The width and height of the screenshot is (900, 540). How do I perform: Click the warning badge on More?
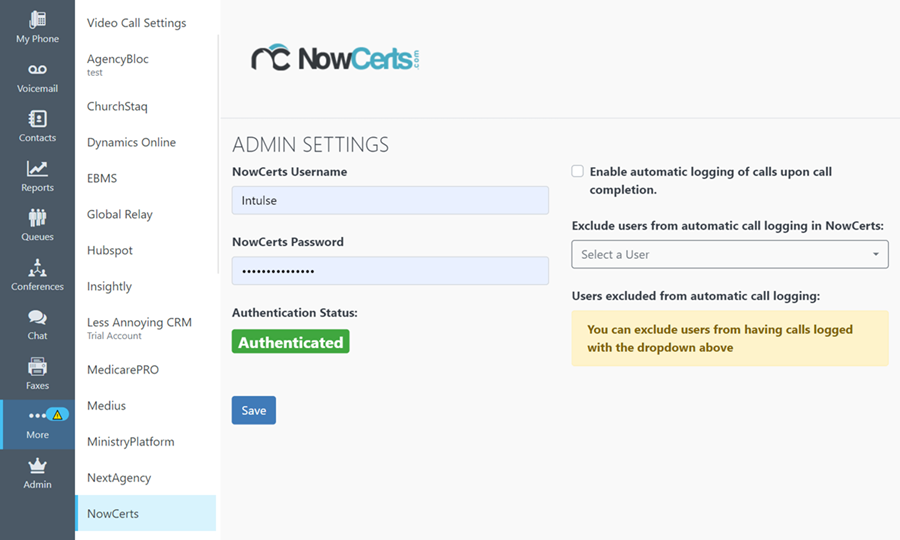[x=57, y=414]
